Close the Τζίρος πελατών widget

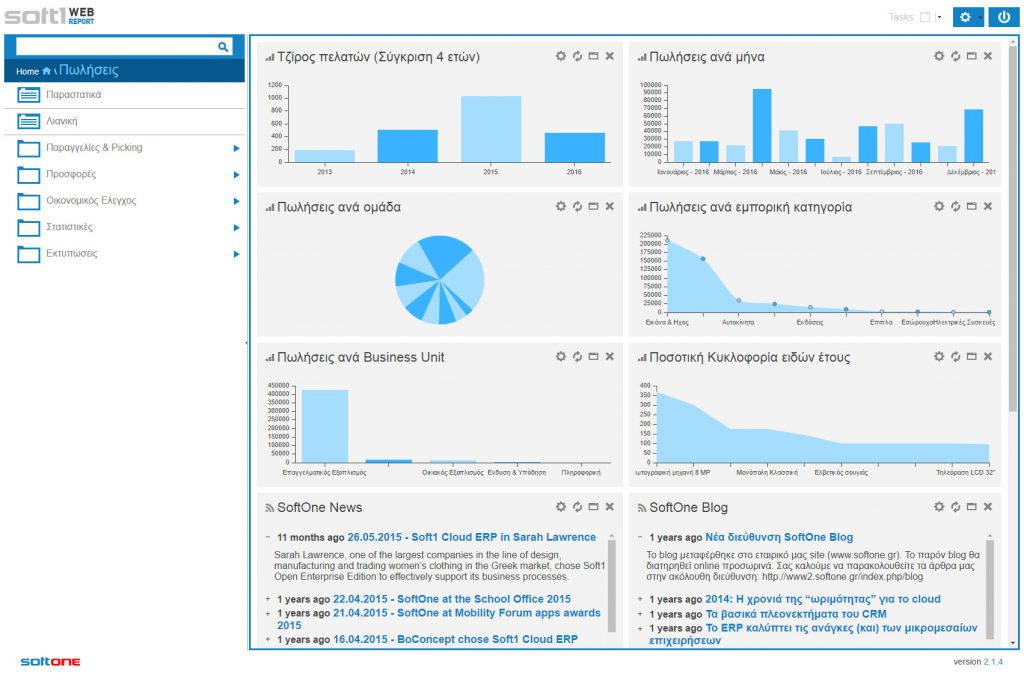[x=609, y=56]
